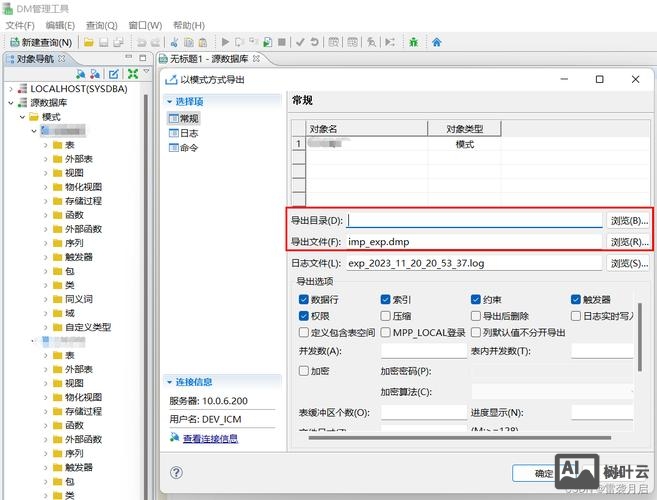
Task: Click the 查看连接信息 link
Action: 211,438
